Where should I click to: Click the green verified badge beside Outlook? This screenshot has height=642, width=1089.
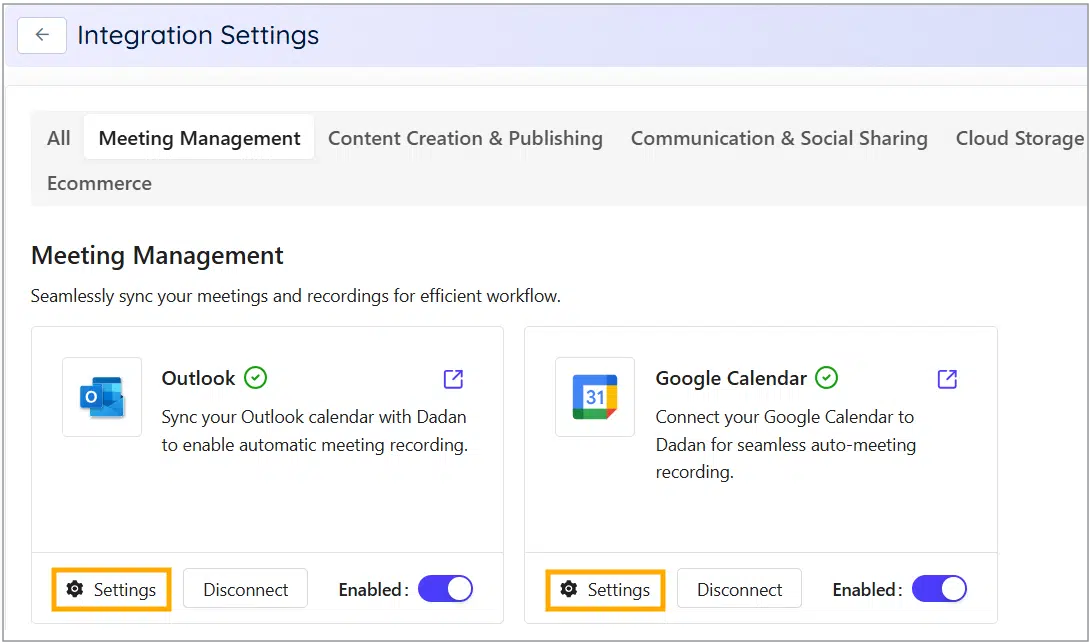pos(254,378)
